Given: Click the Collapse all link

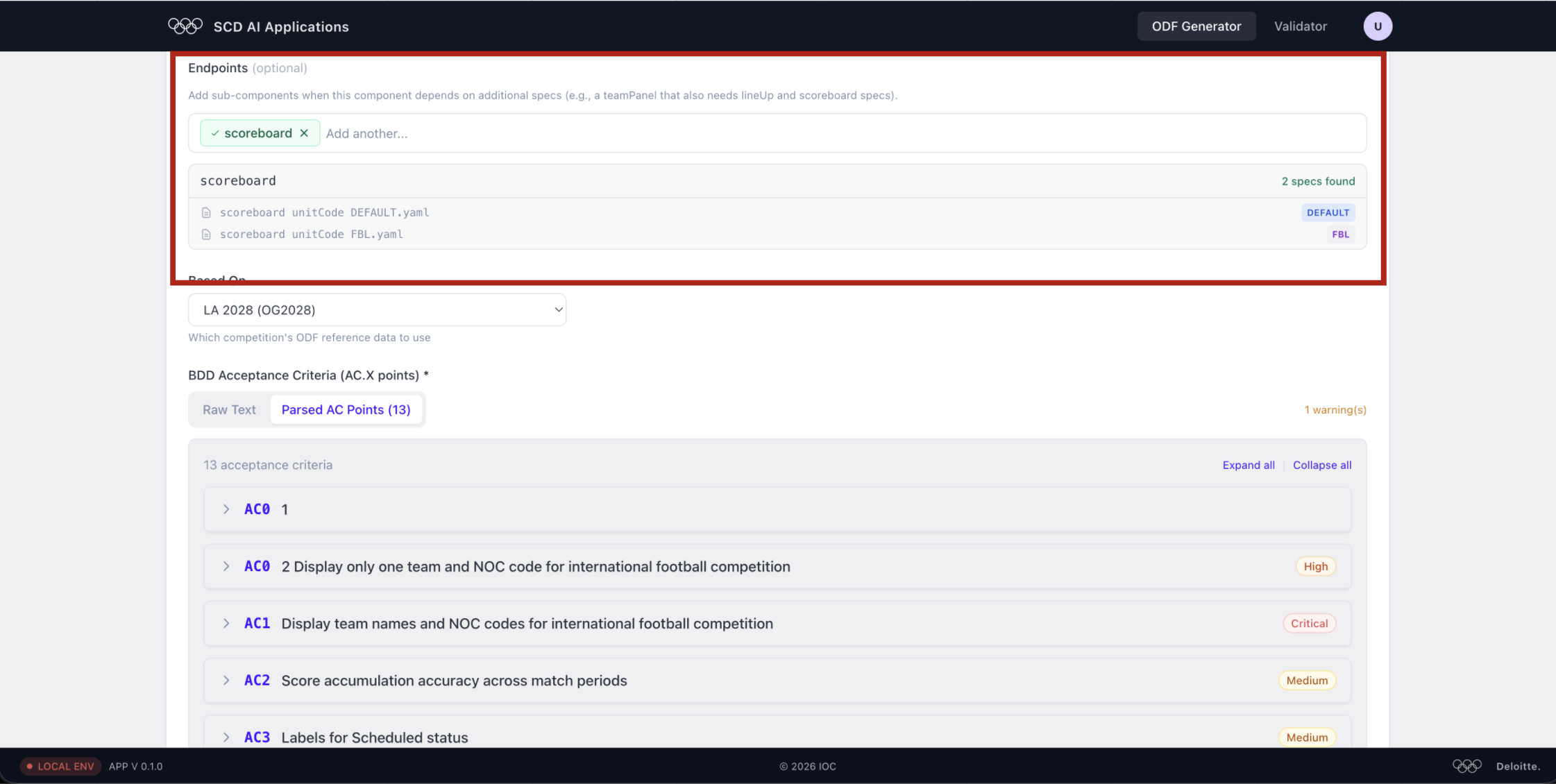Looking at the screenshot, I should coord(1322,466).
